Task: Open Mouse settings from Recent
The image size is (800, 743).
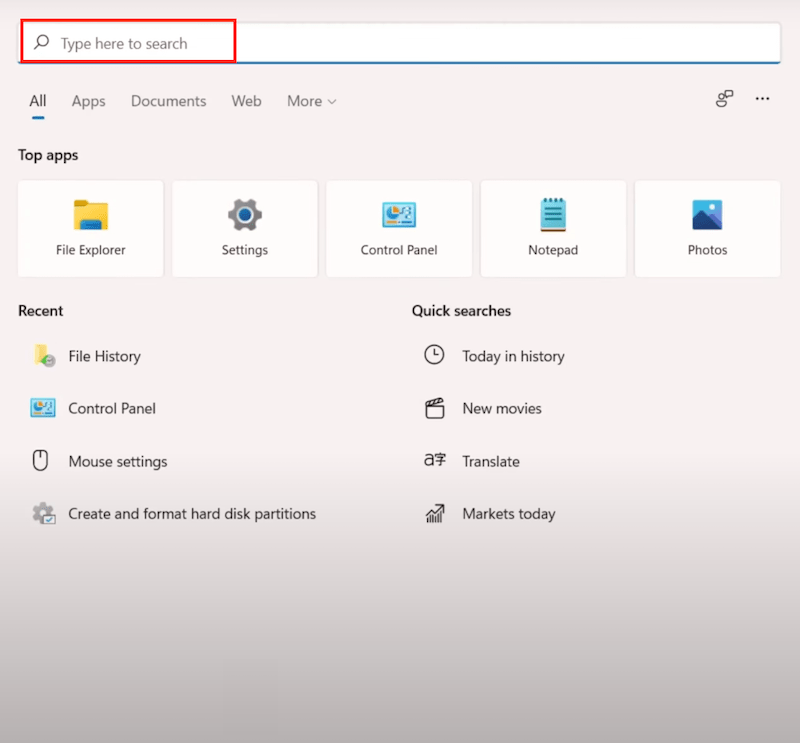Action: (118, 461)
